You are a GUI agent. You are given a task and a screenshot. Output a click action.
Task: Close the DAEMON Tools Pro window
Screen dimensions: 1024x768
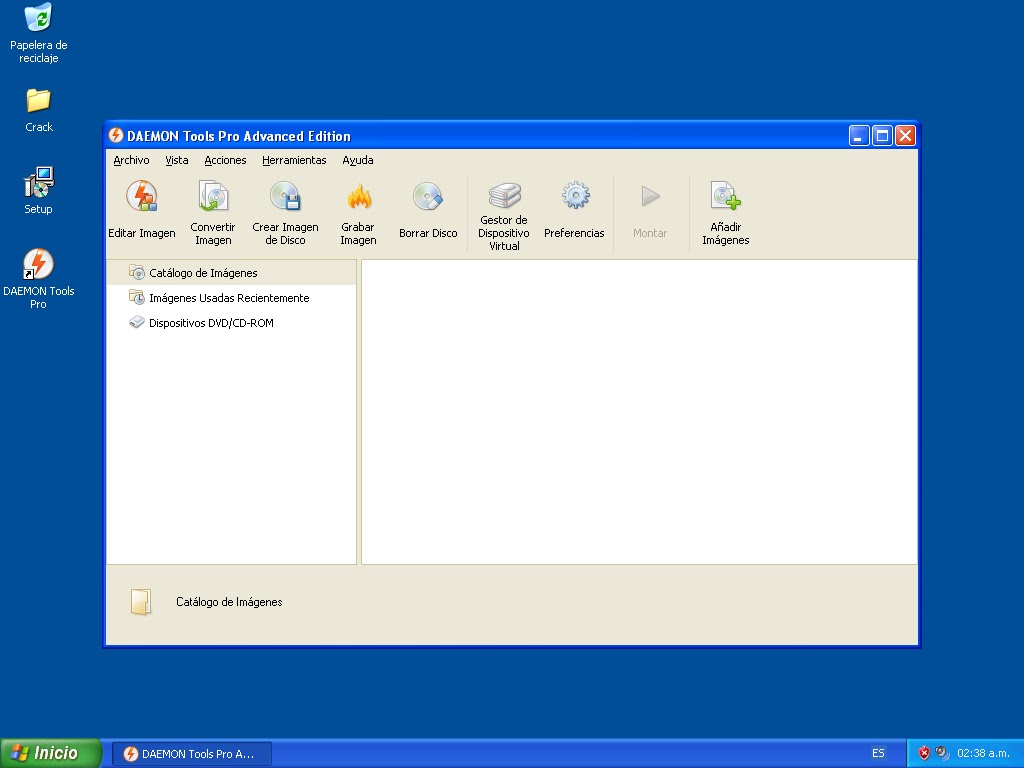[905, 136]
